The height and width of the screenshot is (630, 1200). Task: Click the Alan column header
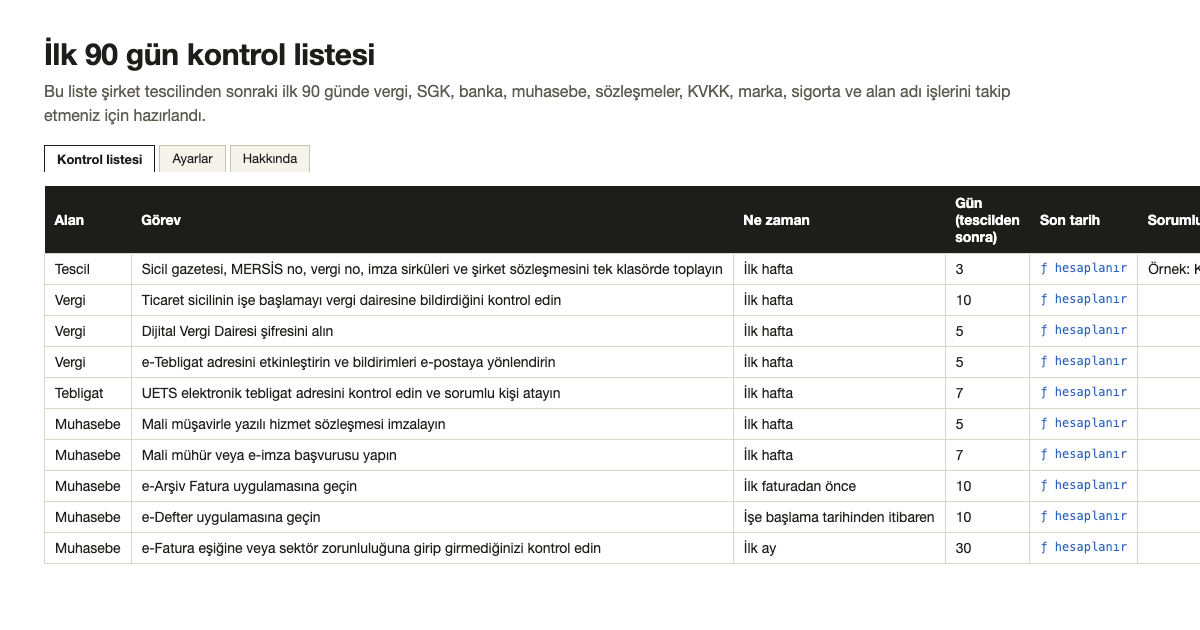click(88, 220)
